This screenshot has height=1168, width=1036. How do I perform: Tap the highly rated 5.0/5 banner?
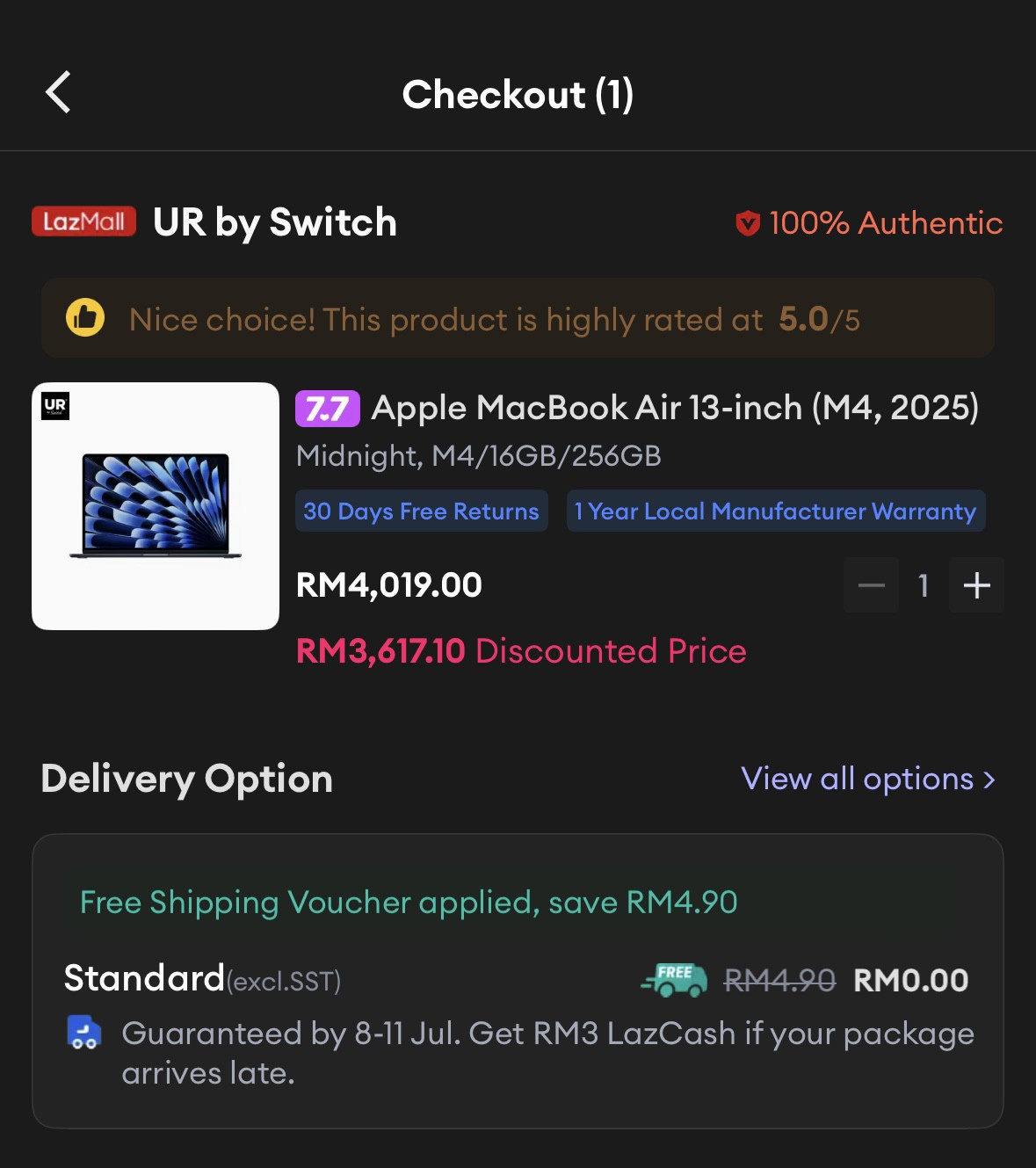pyautogui.click(x=518, y=318)
